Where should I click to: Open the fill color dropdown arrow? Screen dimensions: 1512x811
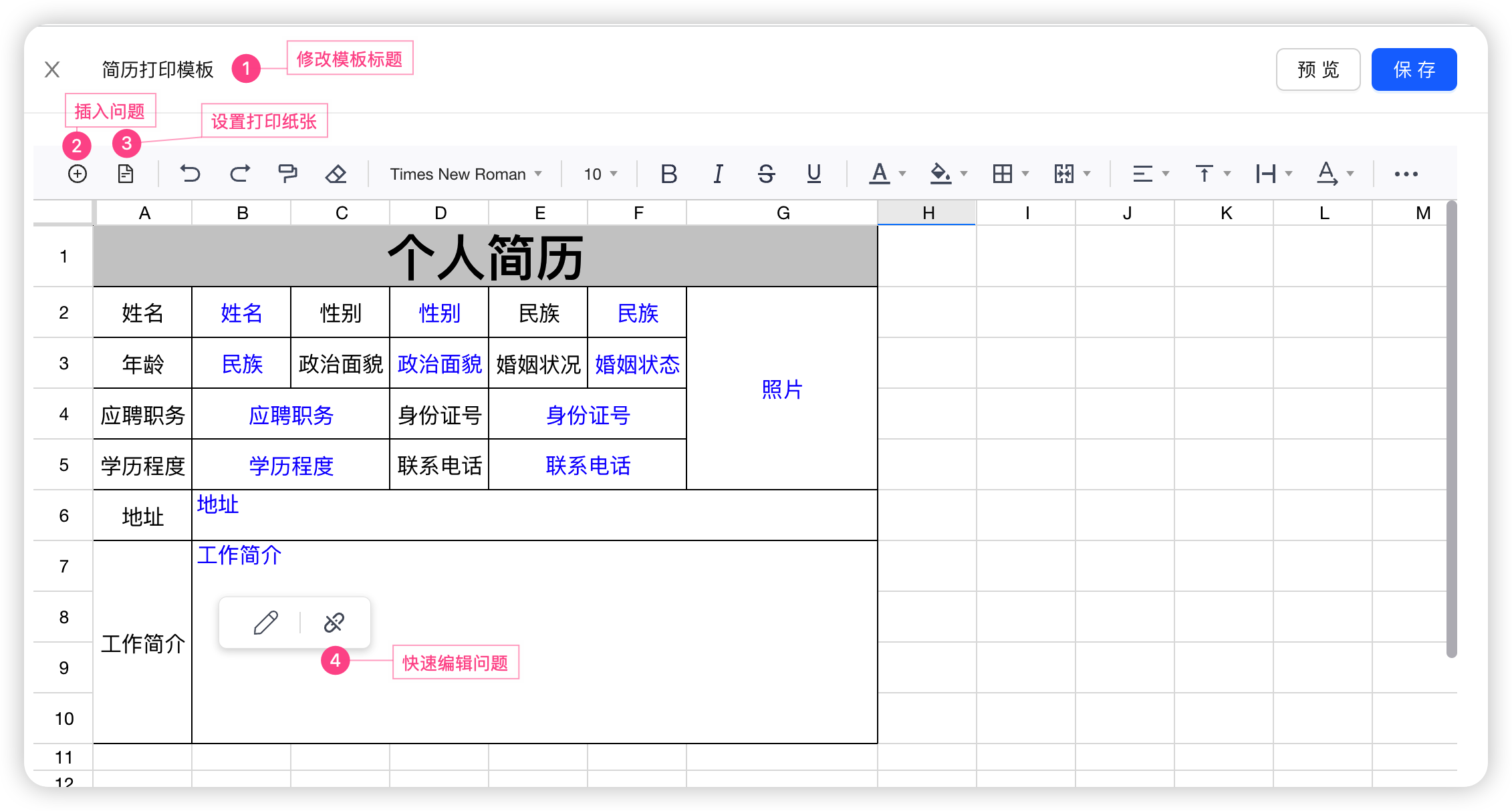pos(964,174)
